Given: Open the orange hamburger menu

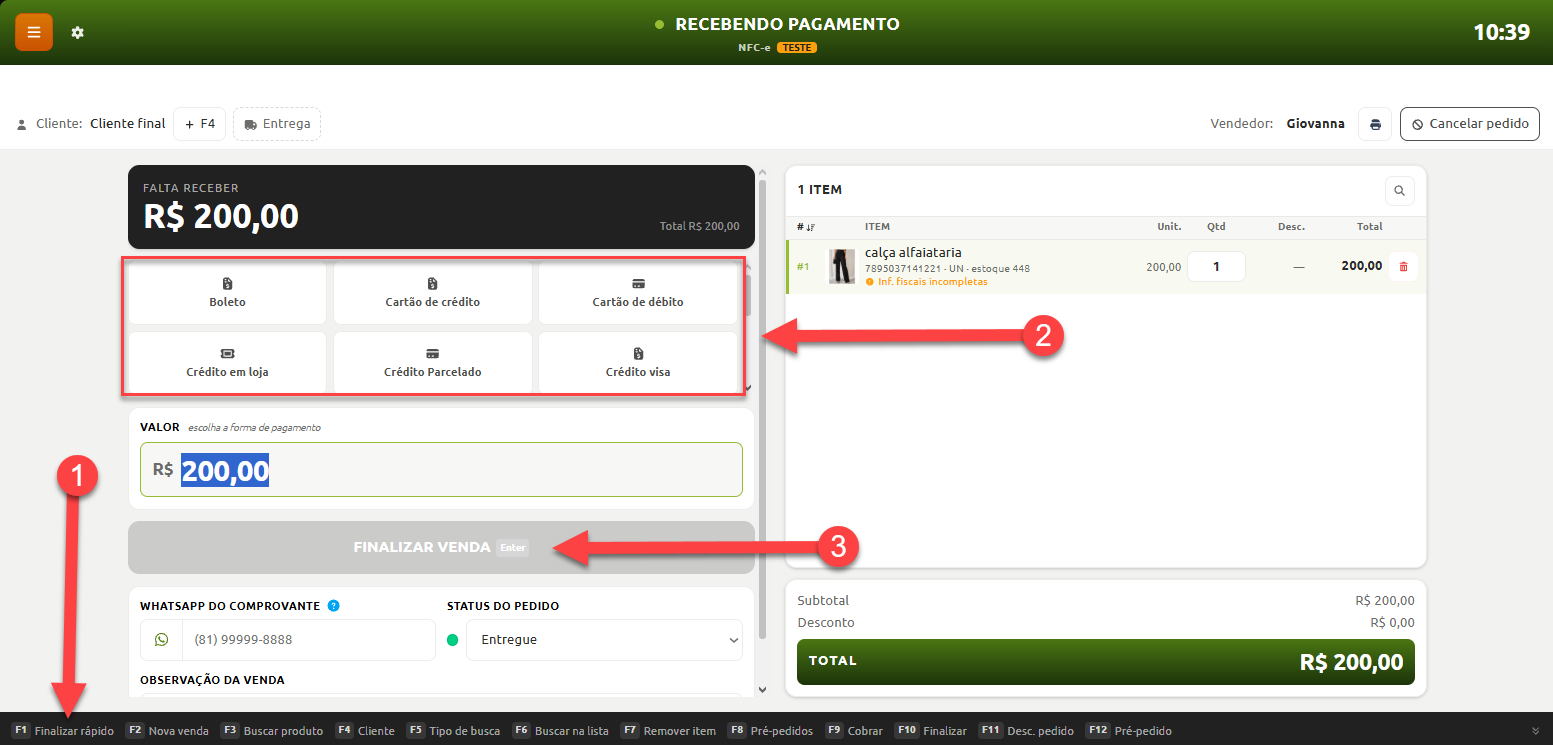Looking at the screenshot, I should coord(34,32).
